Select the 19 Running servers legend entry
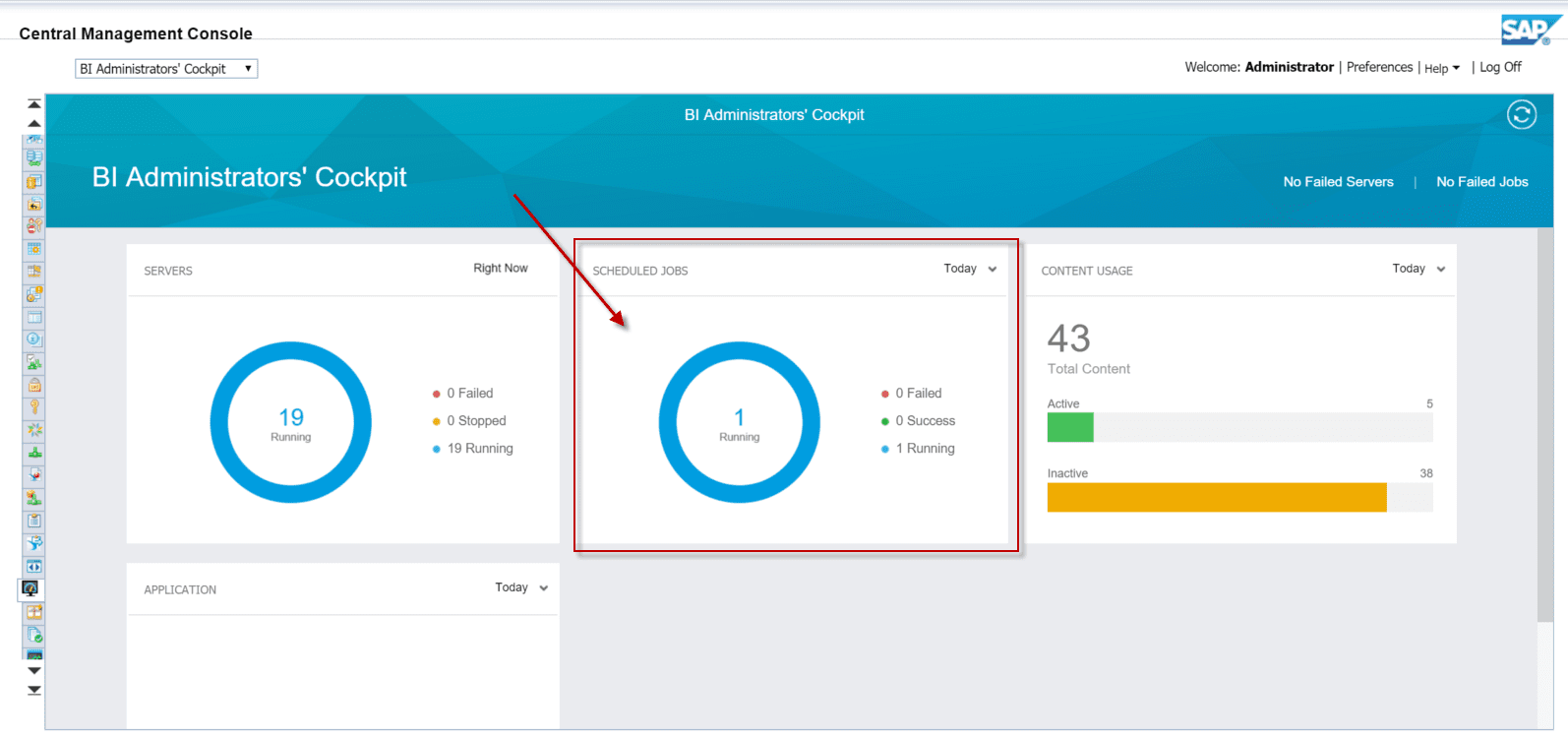This screenshot has width=1568, height=738. point(473,449)
